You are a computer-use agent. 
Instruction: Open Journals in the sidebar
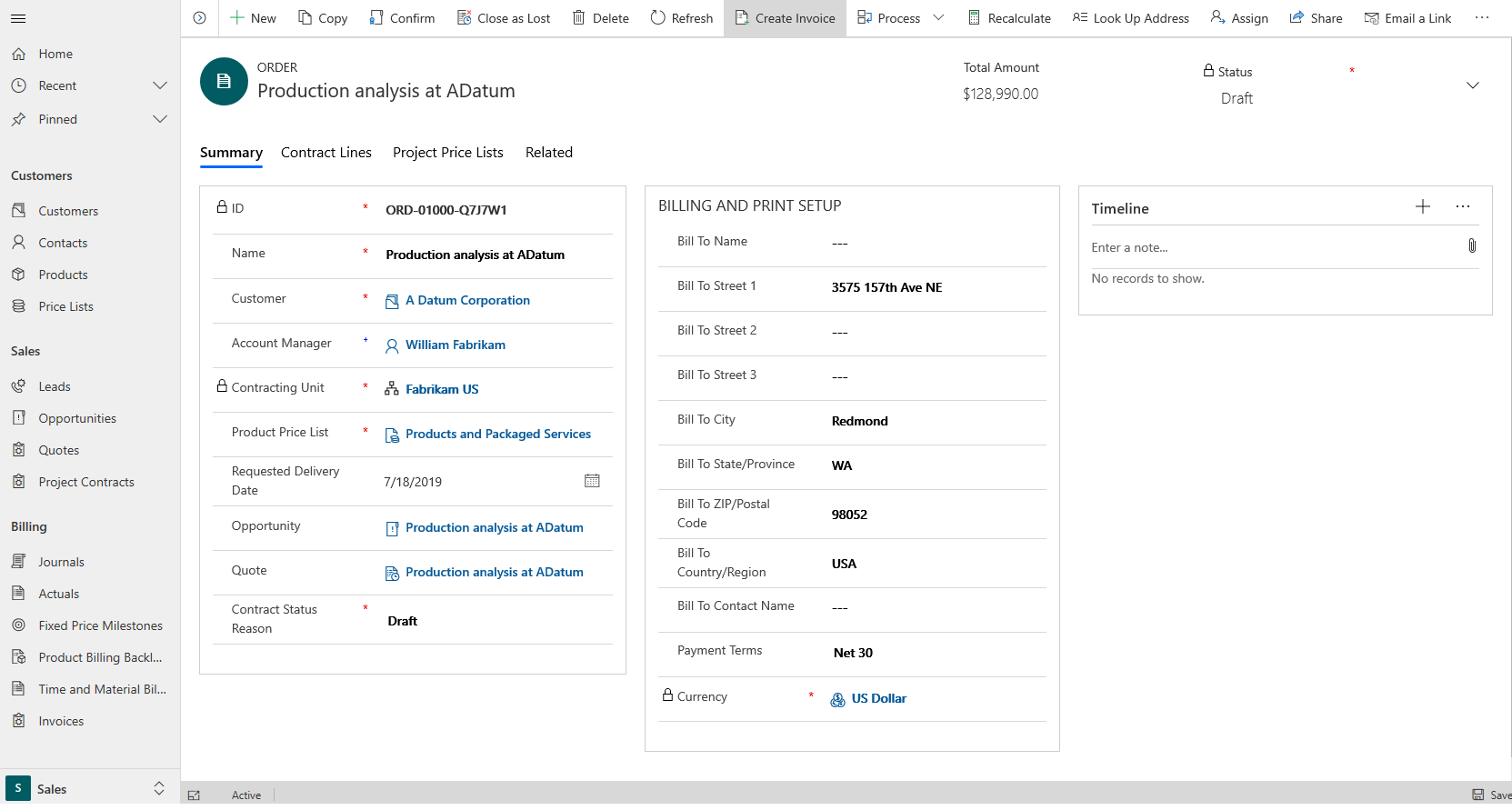click(x=61, y=562)
